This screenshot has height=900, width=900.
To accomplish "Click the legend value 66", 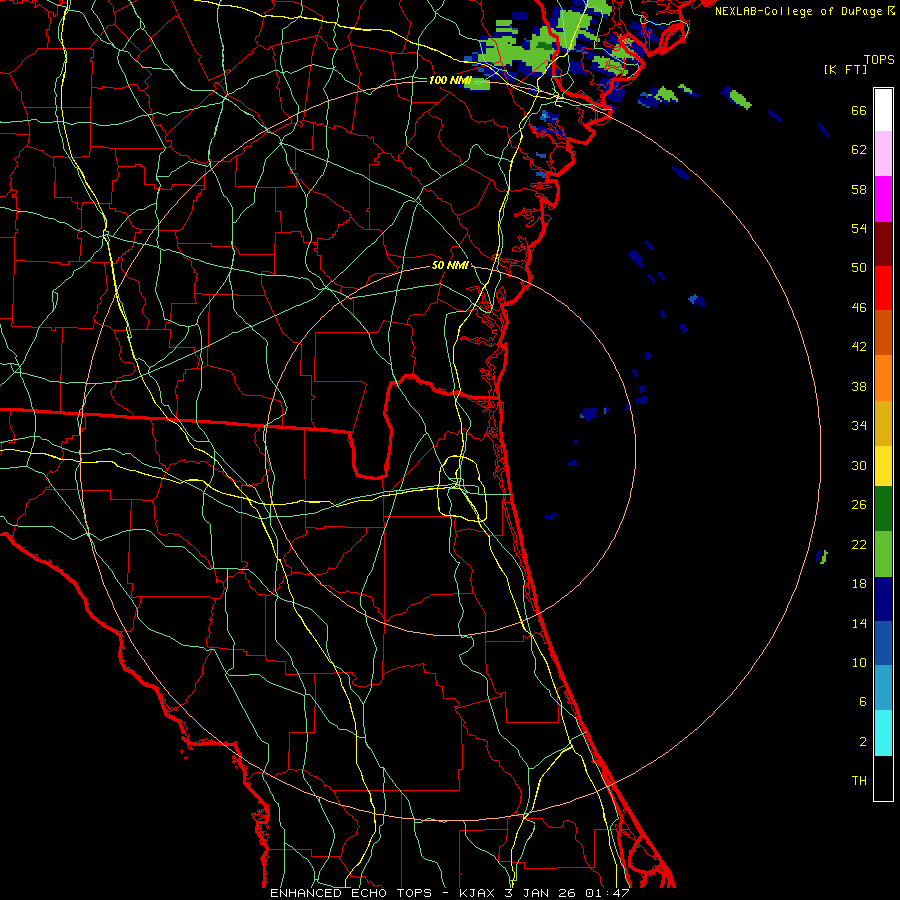I will pos(859,111).
